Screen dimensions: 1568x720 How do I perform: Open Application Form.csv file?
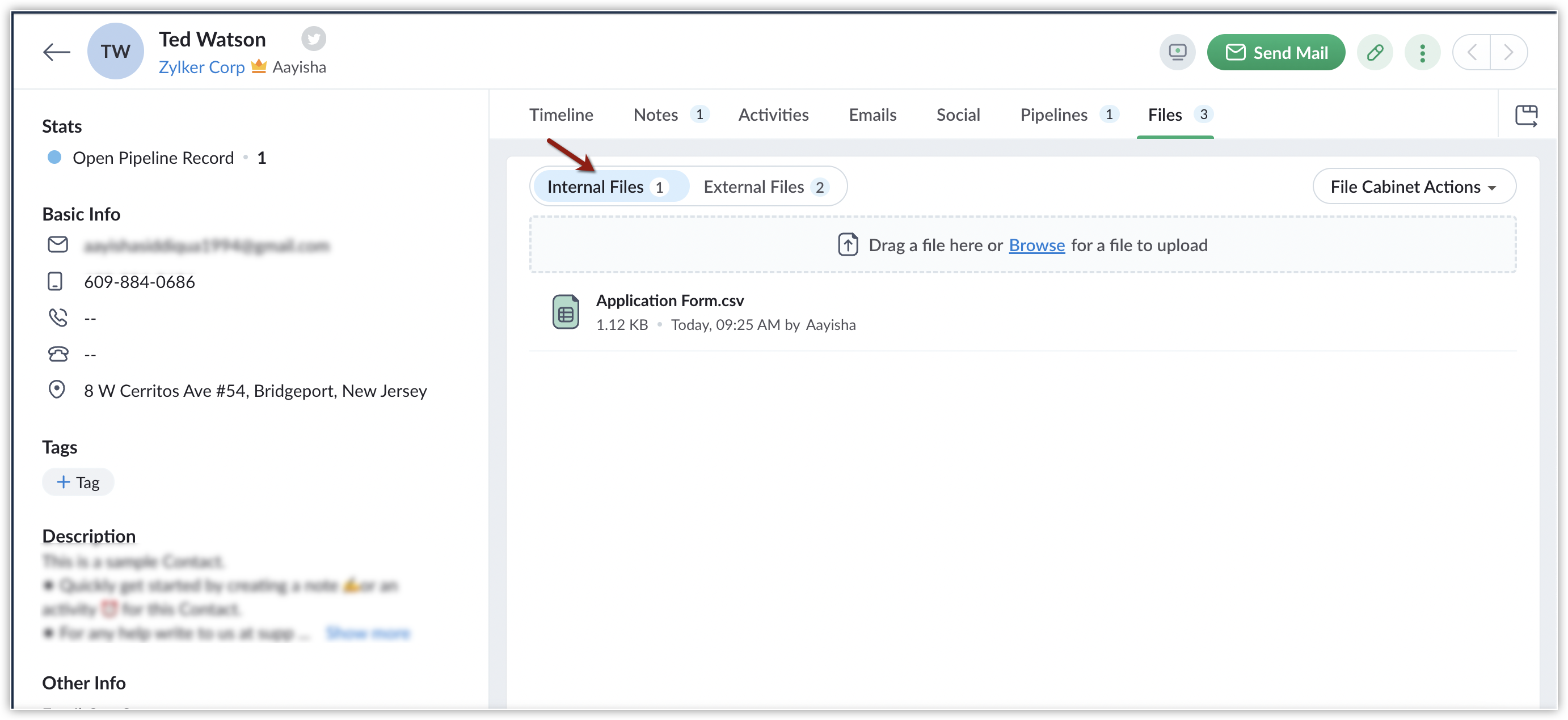click(669, 300)
